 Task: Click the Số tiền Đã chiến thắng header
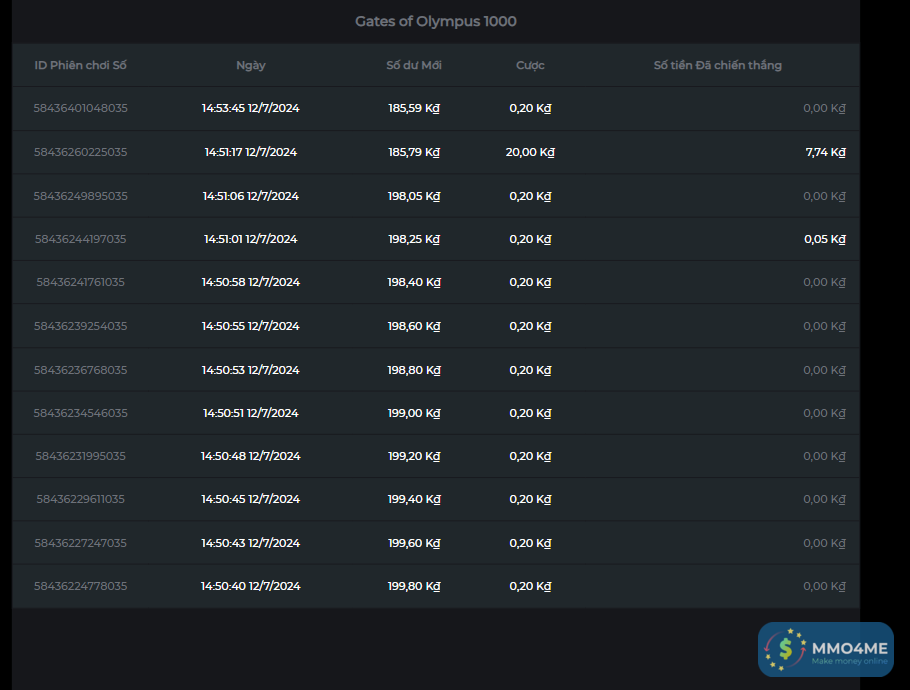pyautogui.click(x=717, y=65)
